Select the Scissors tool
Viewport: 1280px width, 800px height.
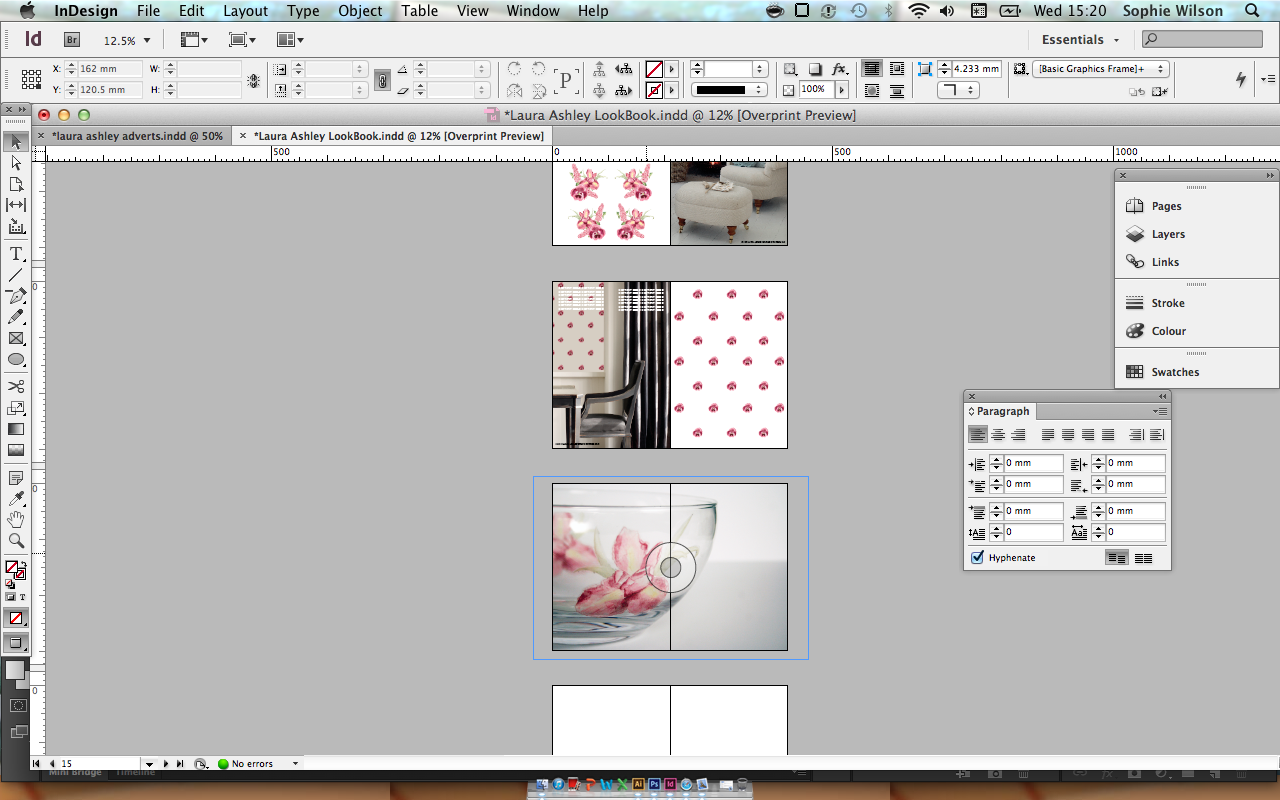tap(16, 386)
